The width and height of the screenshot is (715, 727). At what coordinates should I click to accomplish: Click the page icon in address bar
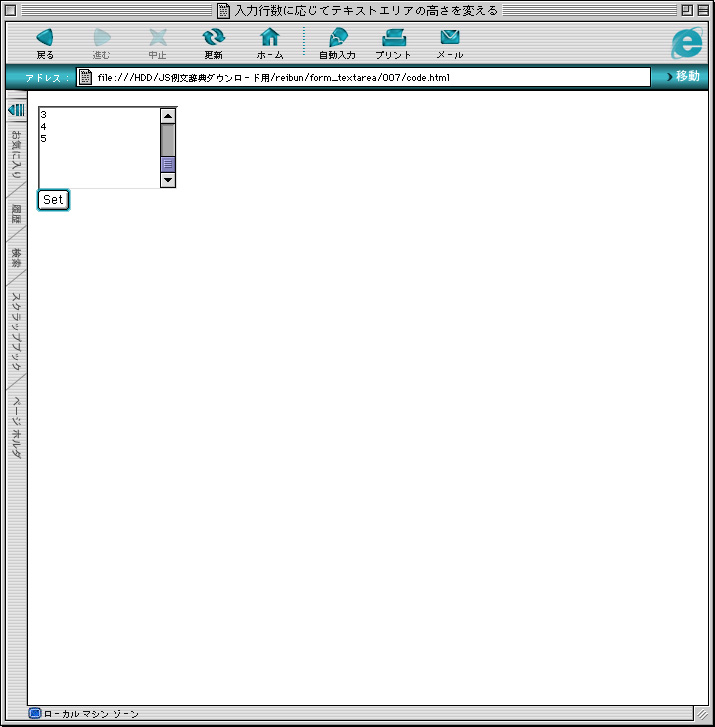tap(85, 77)
